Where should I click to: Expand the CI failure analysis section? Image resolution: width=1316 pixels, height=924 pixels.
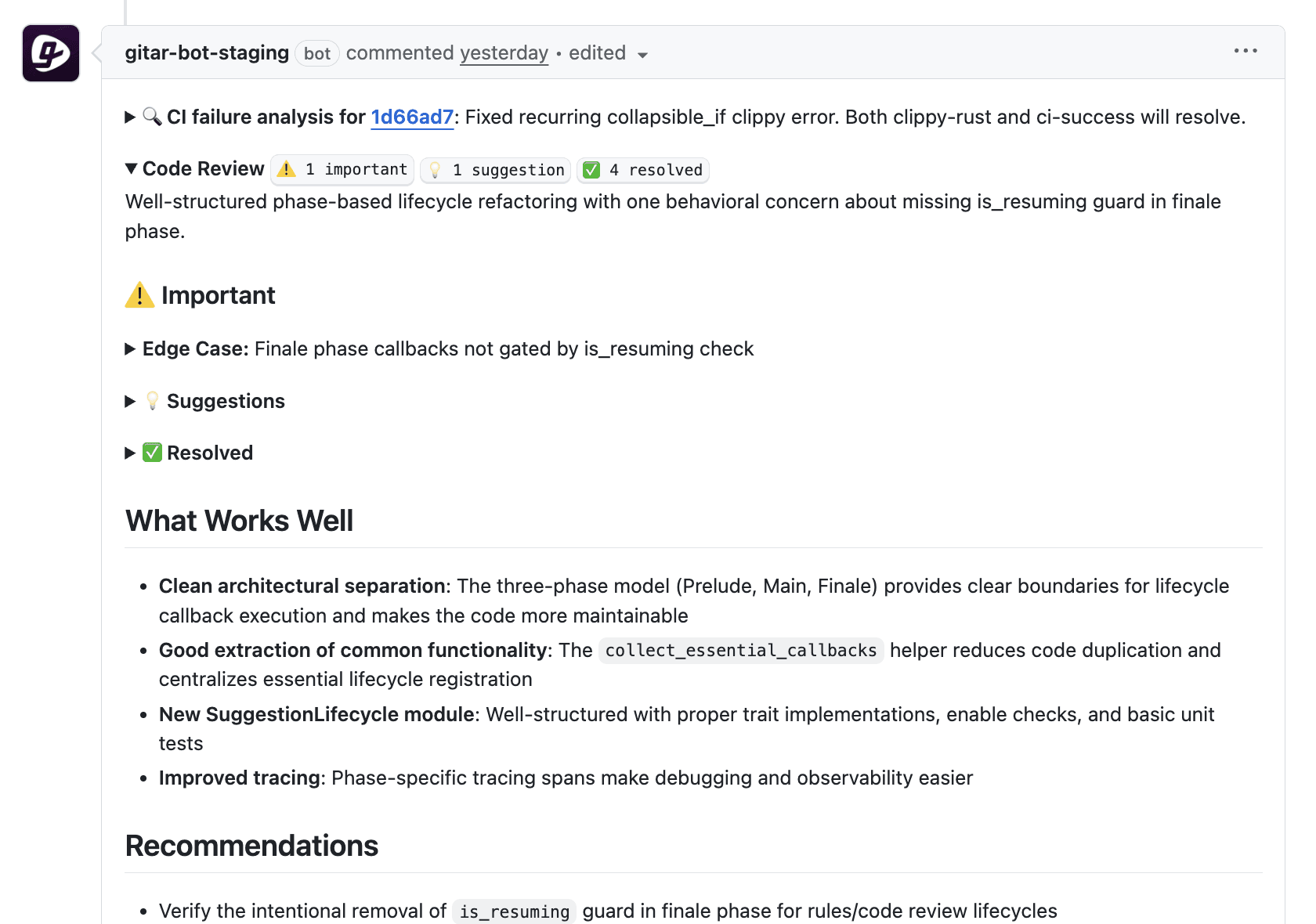130,117
